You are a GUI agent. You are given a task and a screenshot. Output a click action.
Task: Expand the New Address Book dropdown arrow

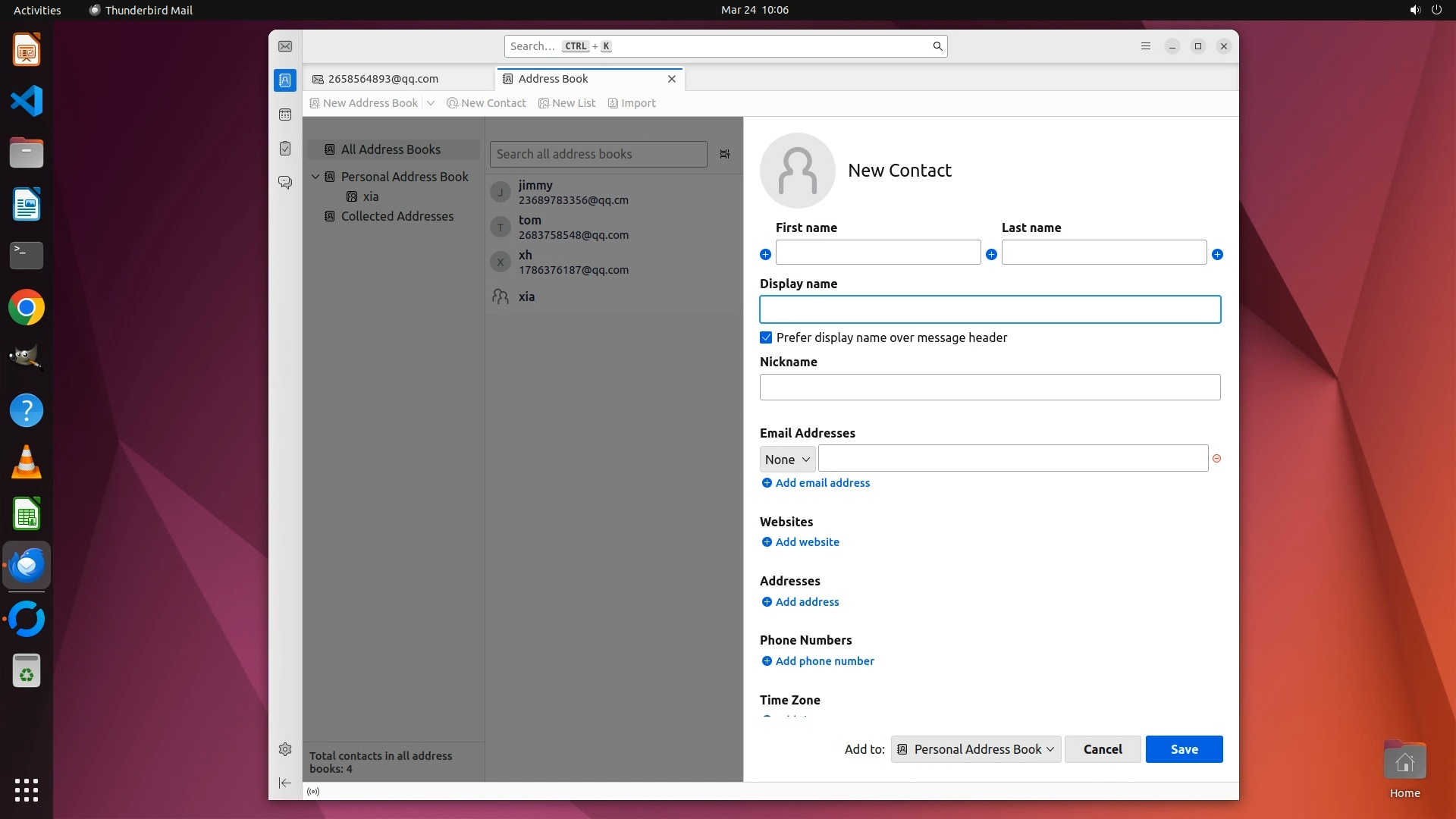coord(431,103)
